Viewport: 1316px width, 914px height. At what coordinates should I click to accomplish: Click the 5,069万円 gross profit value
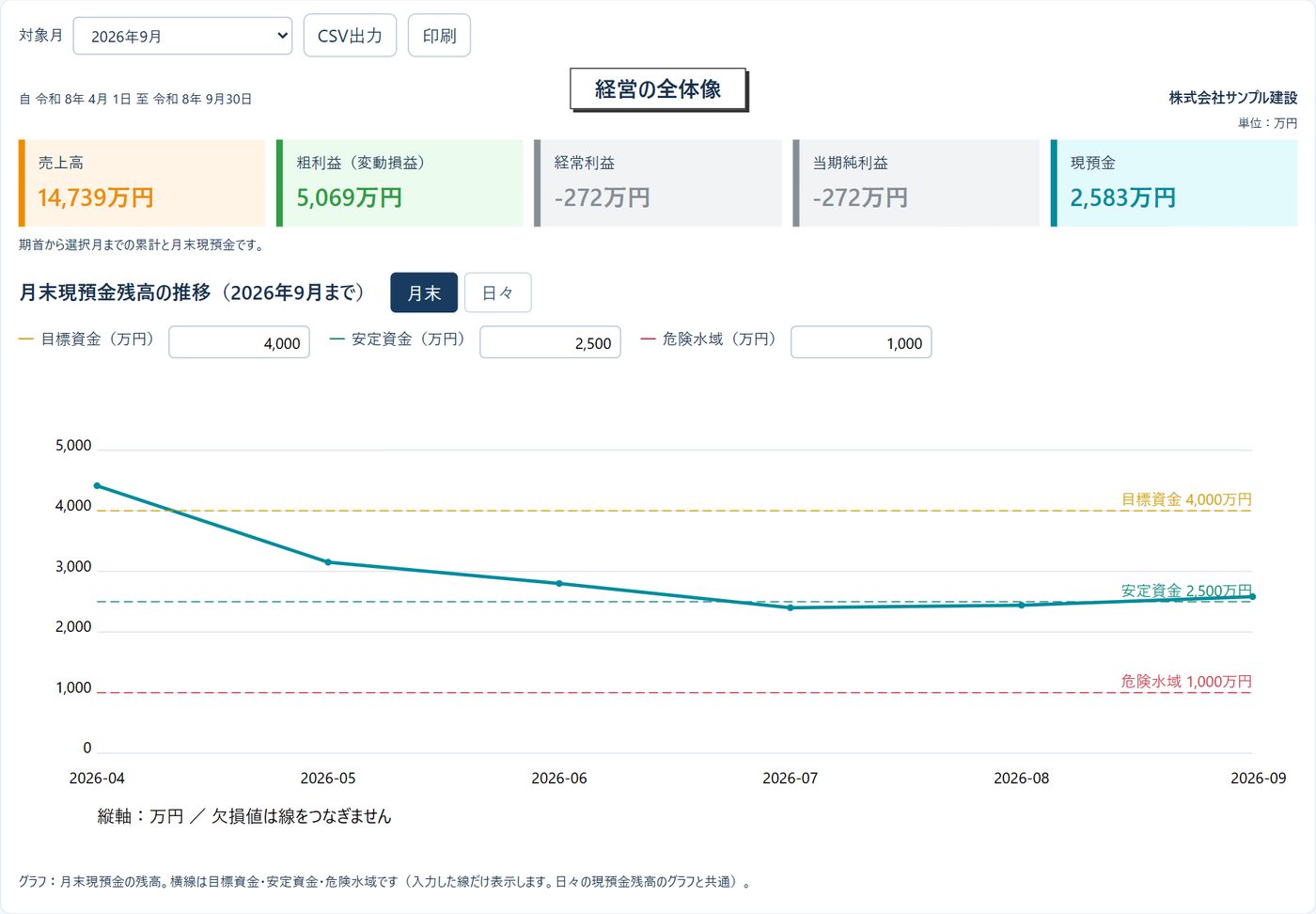[349, 197]
